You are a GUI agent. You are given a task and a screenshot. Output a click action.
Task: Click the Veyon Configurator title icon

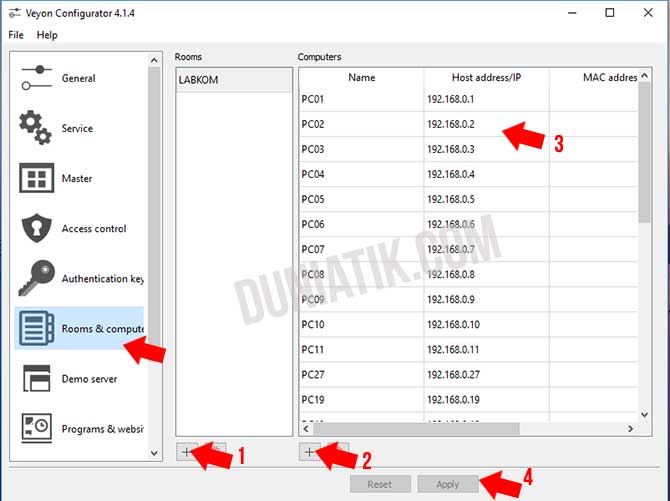tap(15, 13)
